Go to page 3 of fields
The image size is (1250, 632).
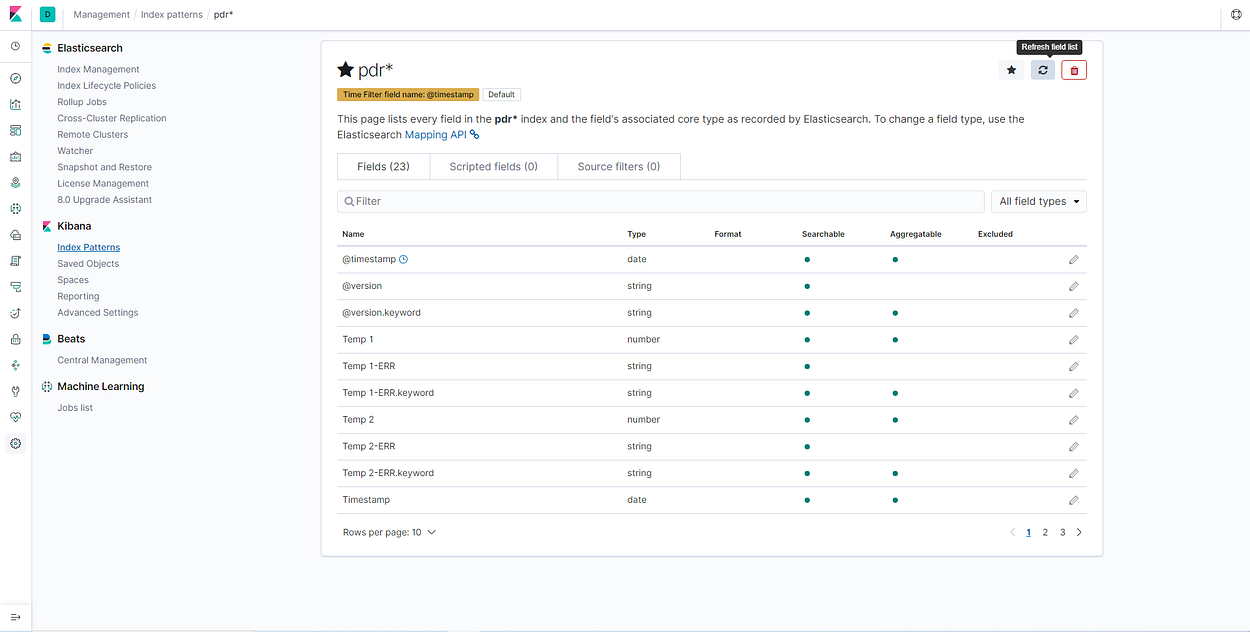pos(1062,532)
